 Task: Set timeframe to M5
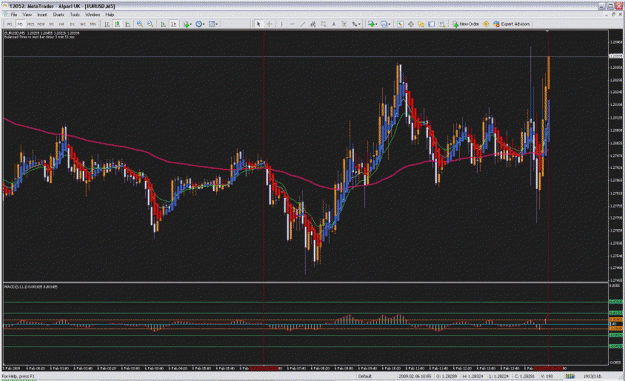pos(20,24)
